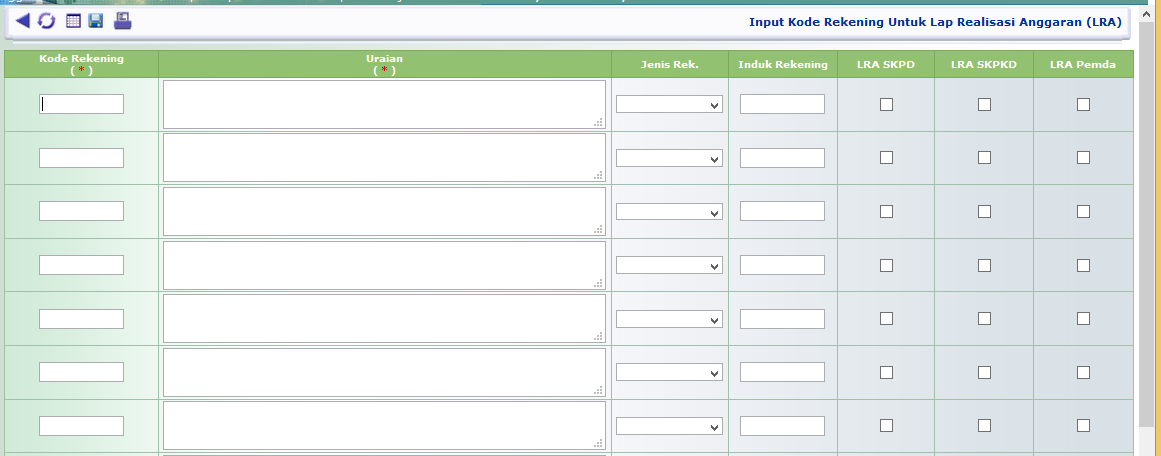Click the vertical scrollbar on the right

(x=1148, y=250)
